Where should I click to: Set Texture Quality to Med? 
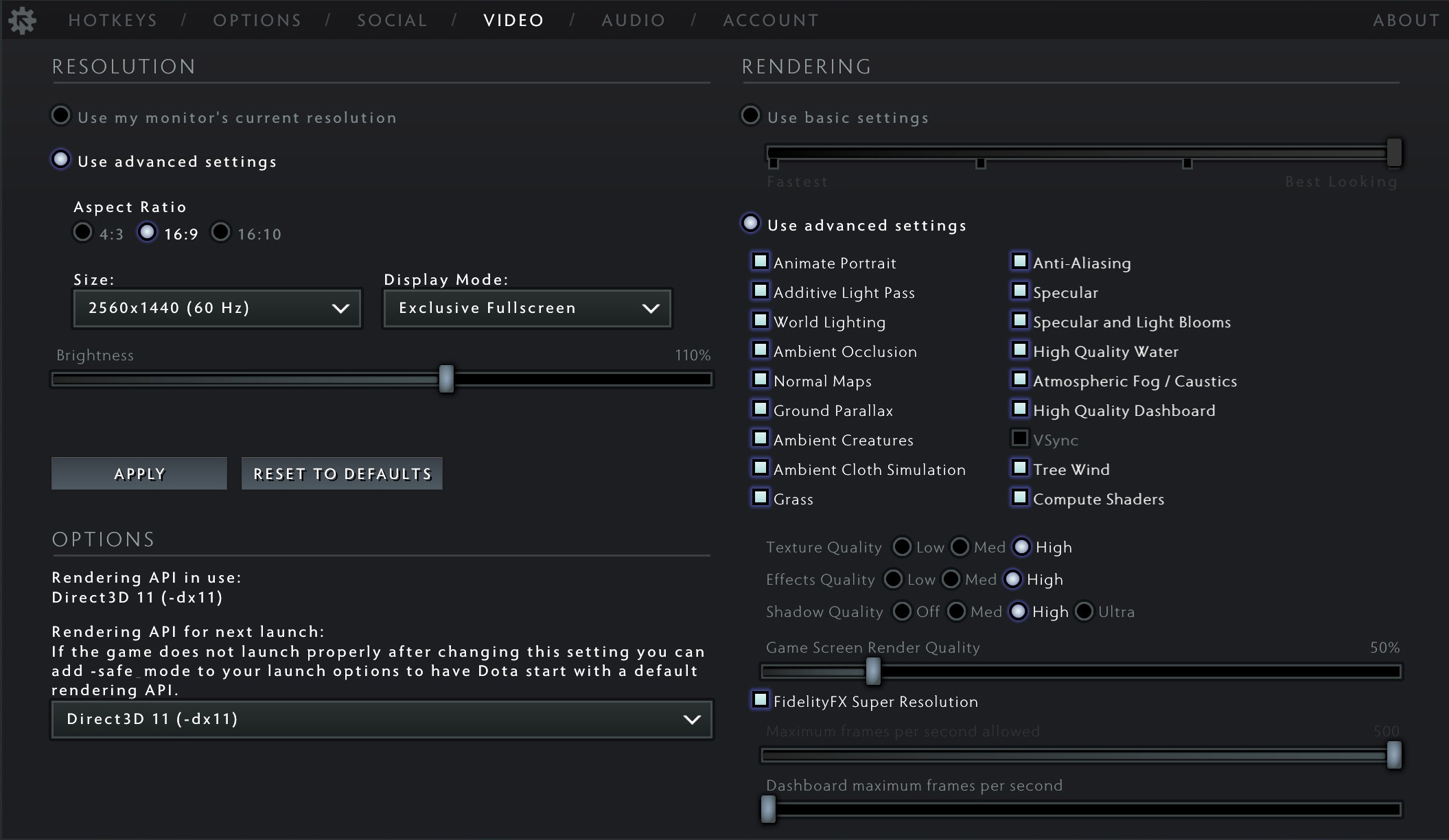click(x=960, y=547)
